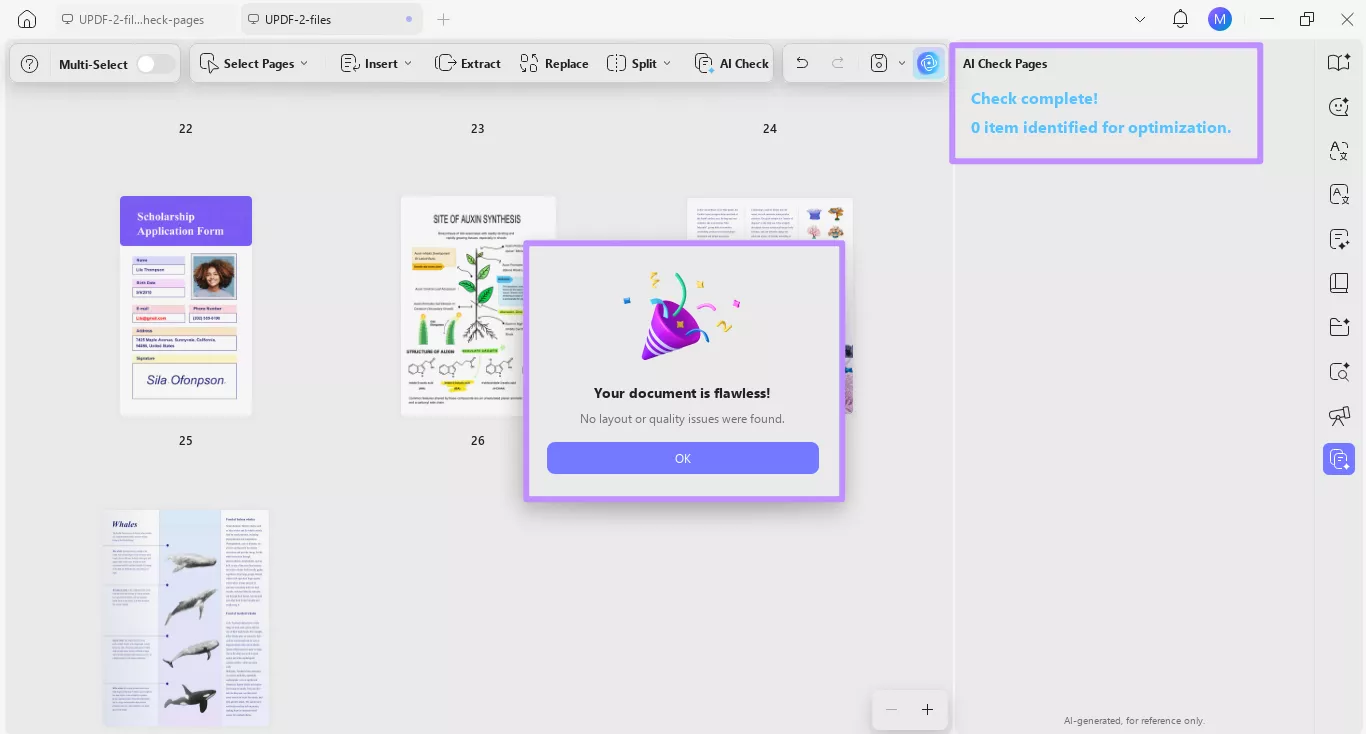The height and width of the screenshot is (734, 1366).
Task: Click the page number label 26
Action: 478,440
